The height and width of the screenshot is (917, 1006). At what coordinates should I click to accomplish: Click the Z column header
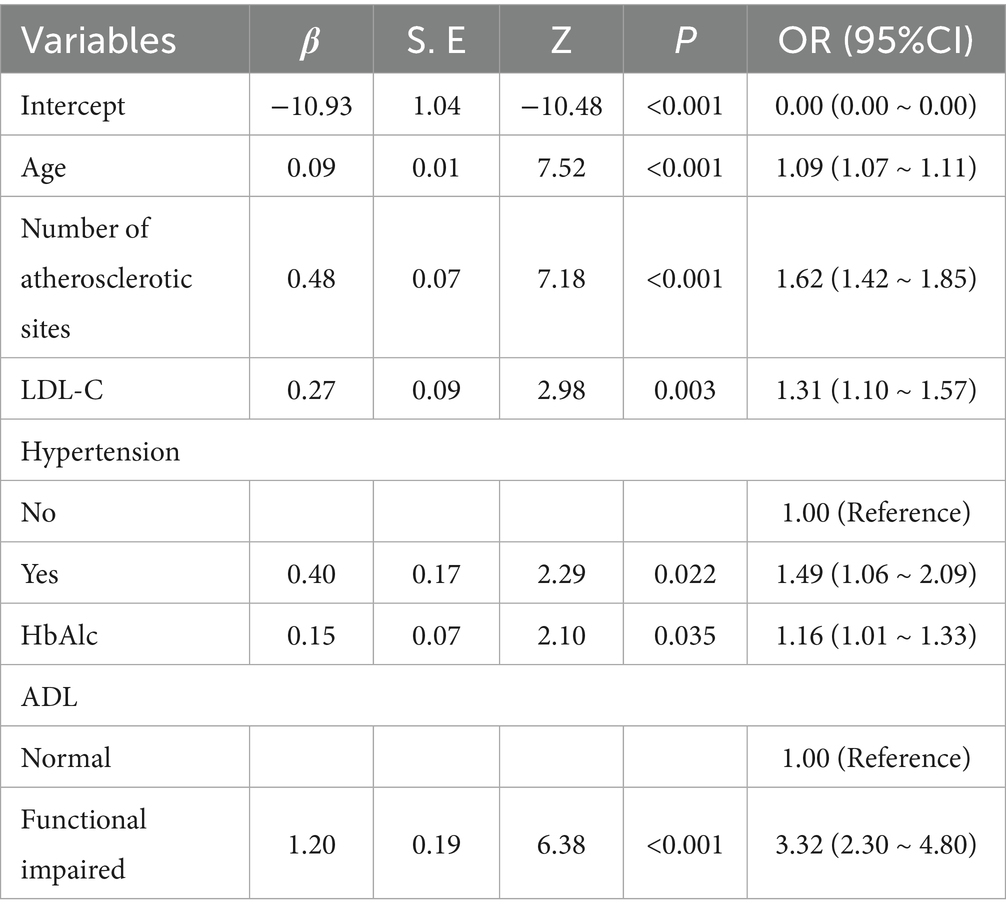click(x=559, y=40)
